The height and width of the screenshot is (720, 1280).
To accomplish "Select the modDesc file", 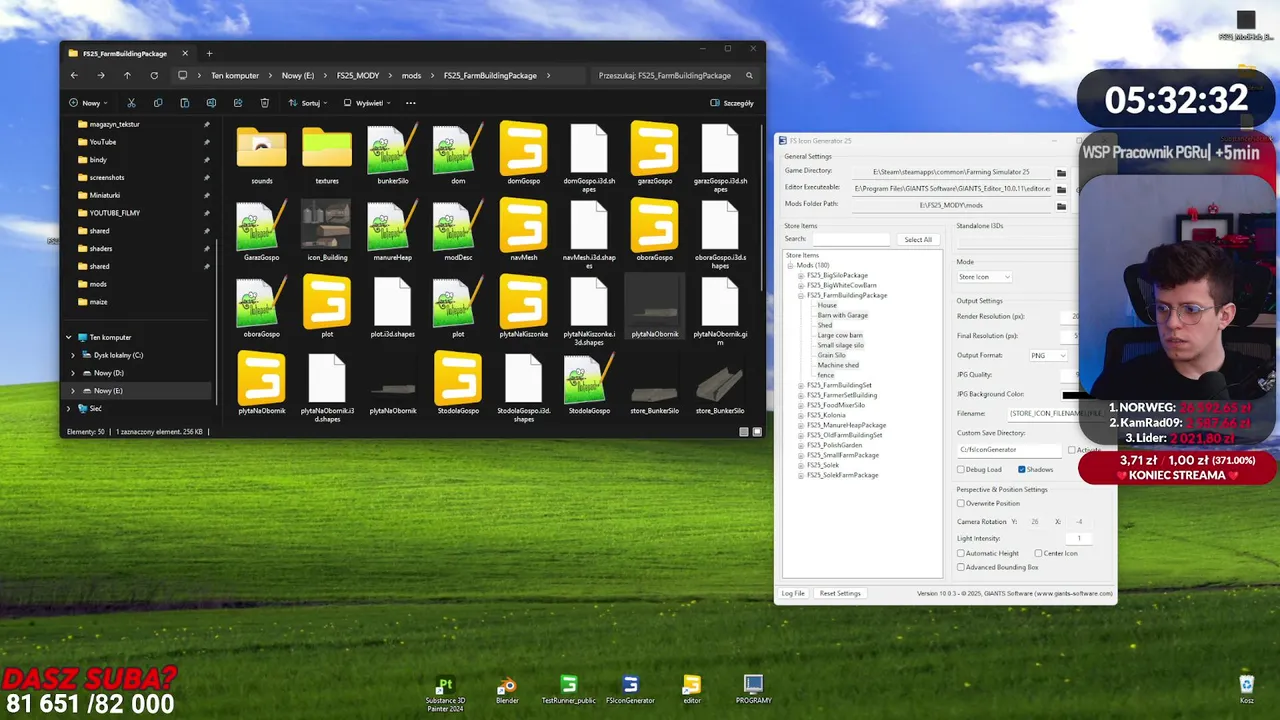I will point(458,231).
